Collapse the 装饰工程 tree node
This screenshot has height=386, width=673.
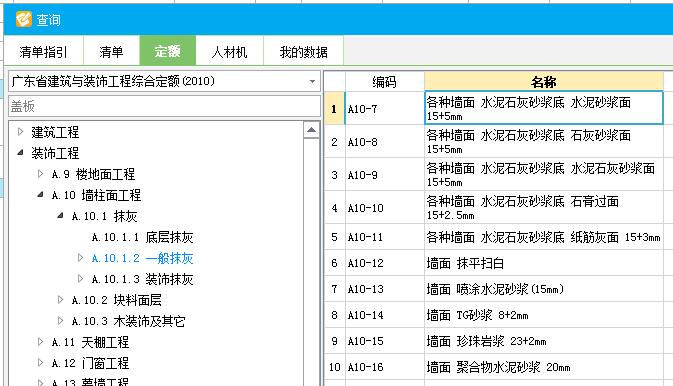(20, 152)
